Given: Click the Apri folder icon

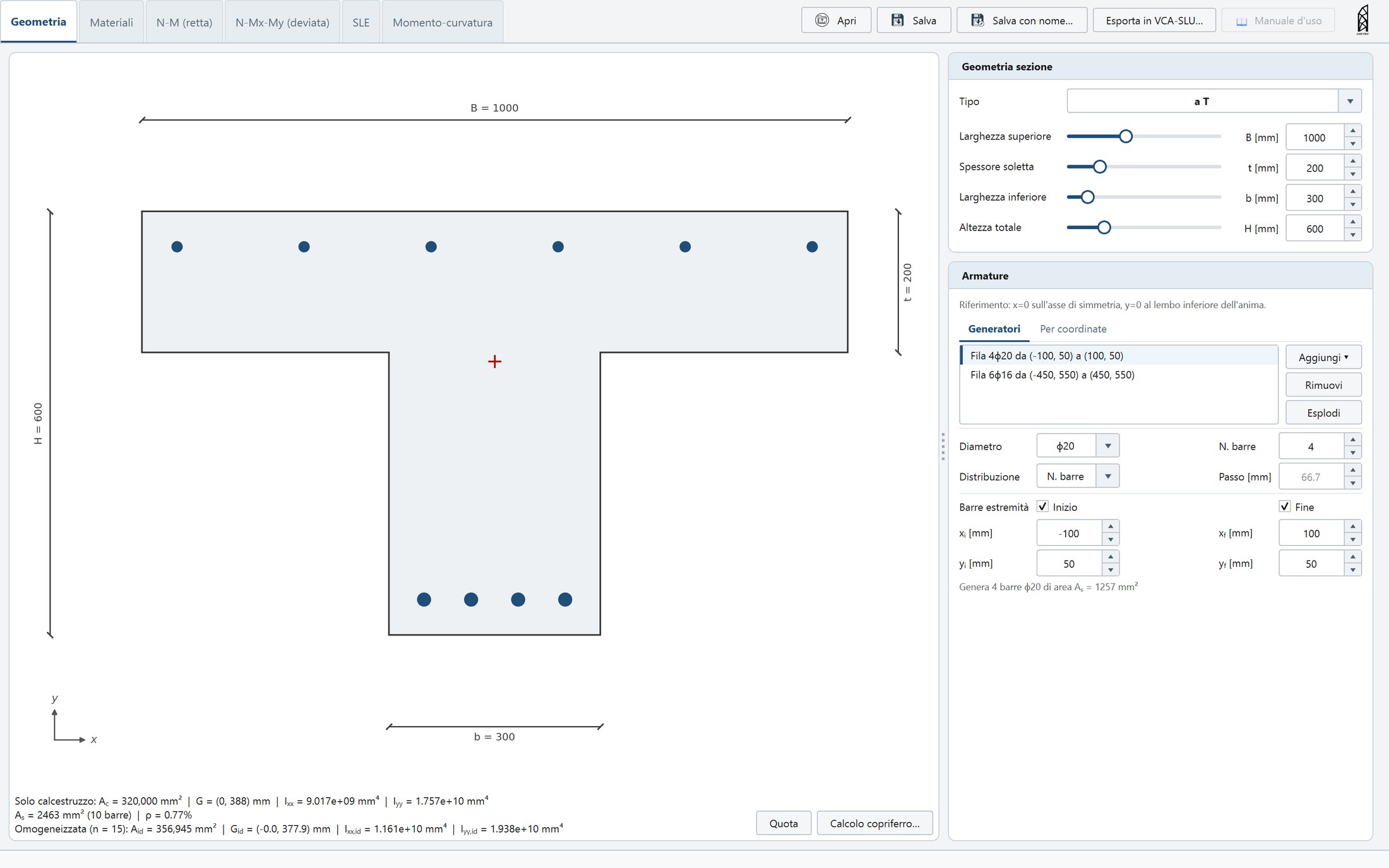Looking at the screenshot, I should 821,20.
